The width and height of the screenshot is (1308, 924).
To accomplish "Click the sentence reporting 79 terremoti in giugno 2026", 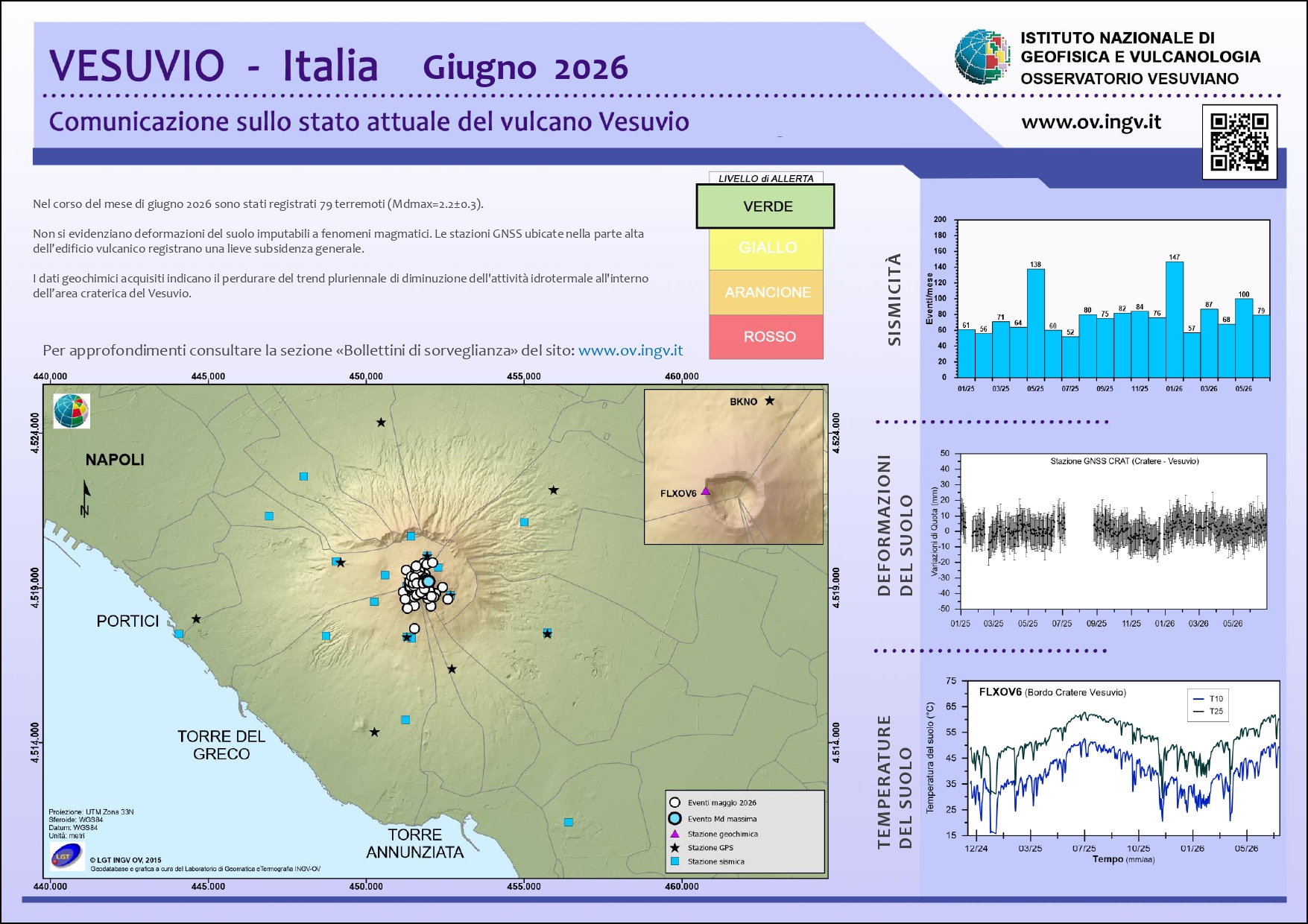I will 258,203.
